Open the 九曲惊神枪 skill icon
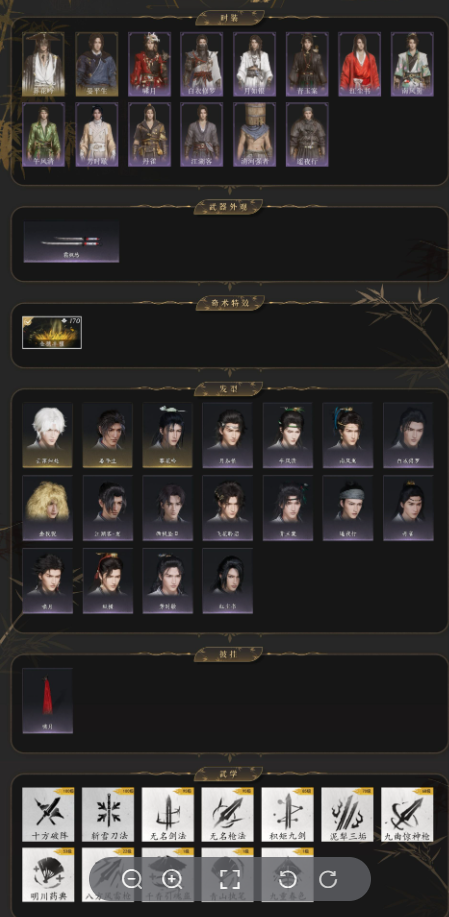449x917 pixels. (407, 814)
